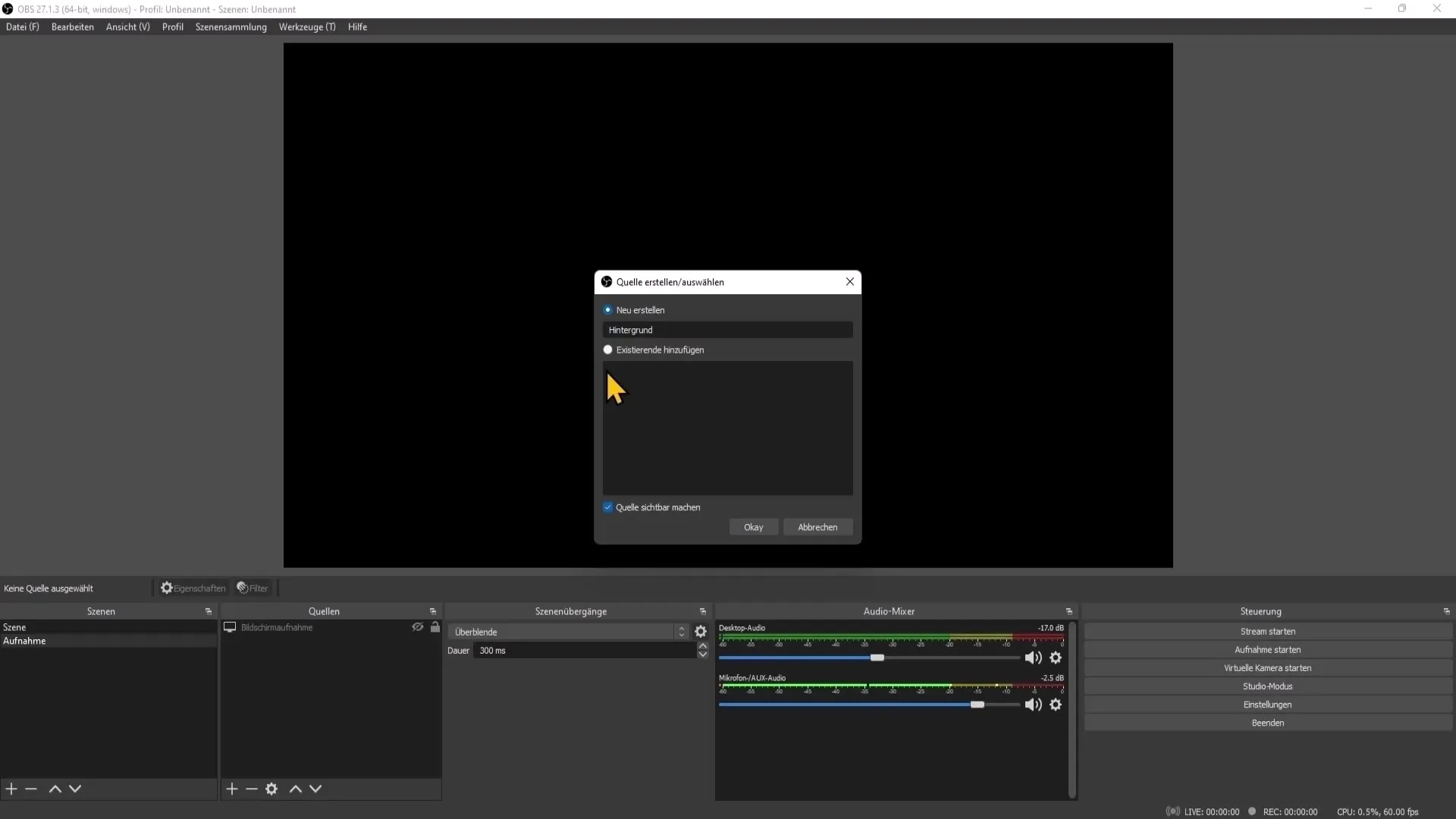Cancel dialog with Abbrechen button
This screenshot has width=1456, height=819.
pyautogui.click(x=817, y=527)
